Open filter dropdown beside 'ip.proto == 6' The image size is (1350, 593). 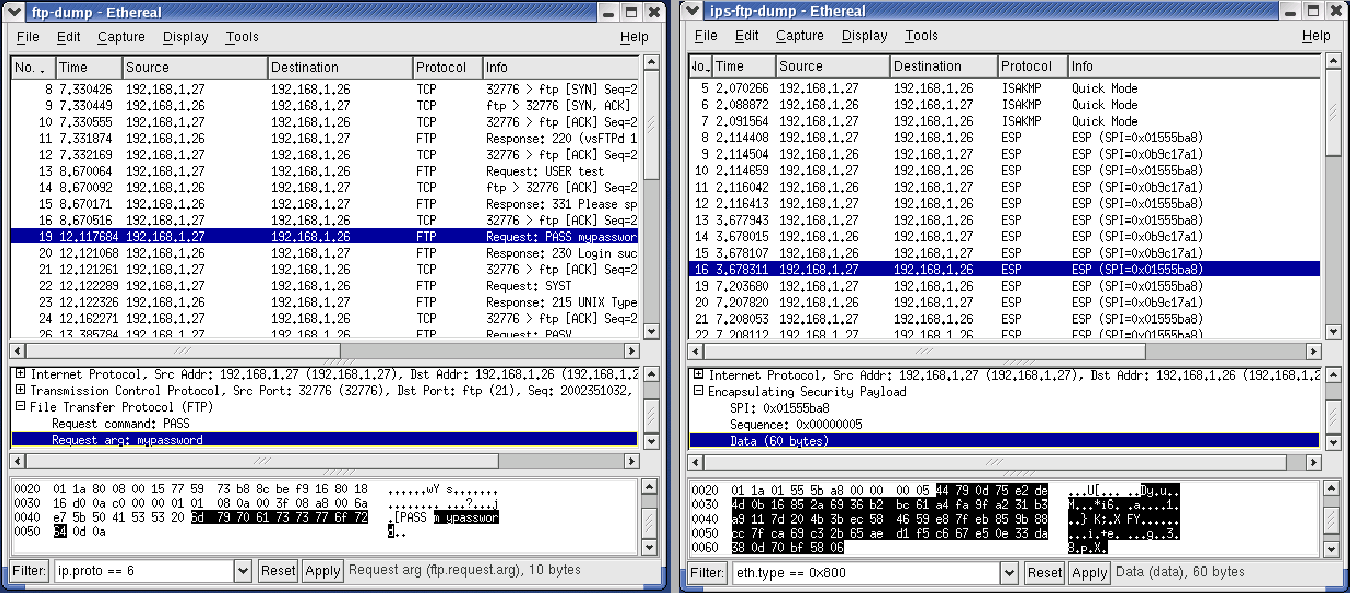[243, 571]
